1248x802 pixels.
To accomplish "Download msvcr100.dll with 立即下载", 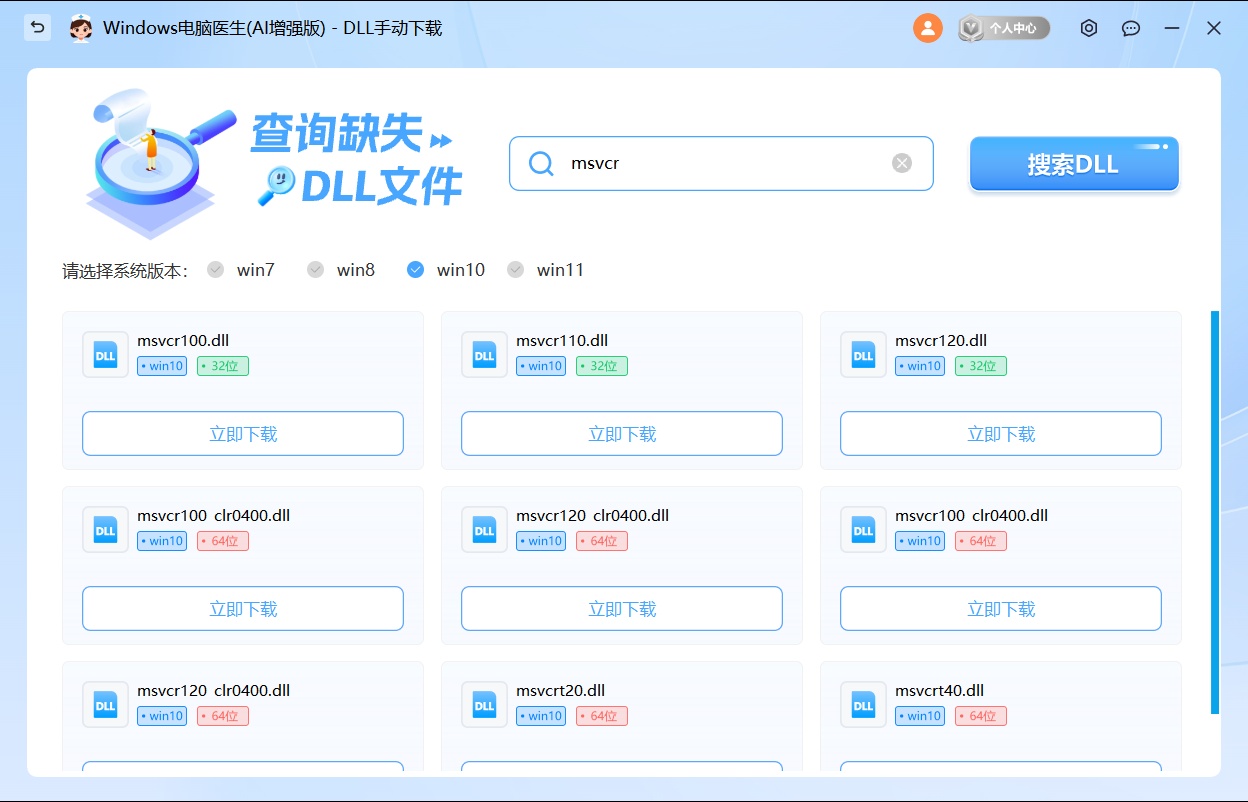I will coord(243,434).
